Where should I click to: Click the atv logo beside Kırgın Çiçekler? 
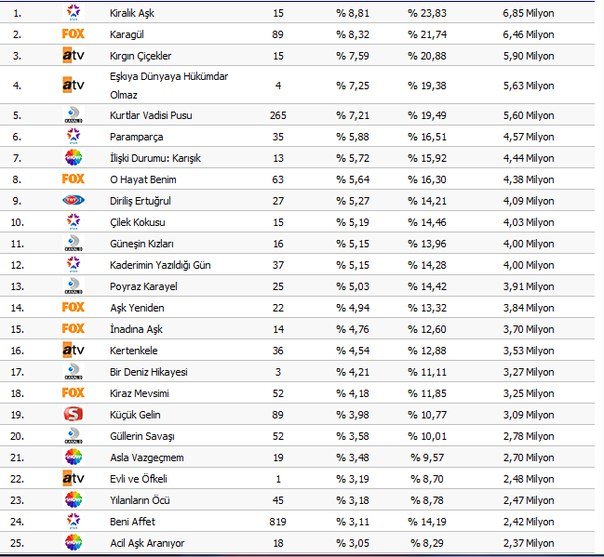coord(73,54)
